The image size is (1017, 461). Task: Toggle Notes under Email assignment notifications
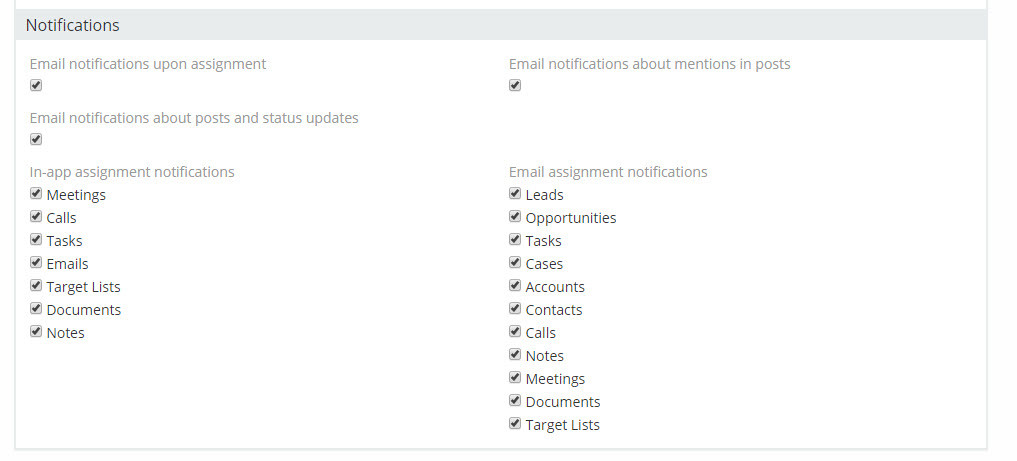pyautogui.click(x=515, y=355)
